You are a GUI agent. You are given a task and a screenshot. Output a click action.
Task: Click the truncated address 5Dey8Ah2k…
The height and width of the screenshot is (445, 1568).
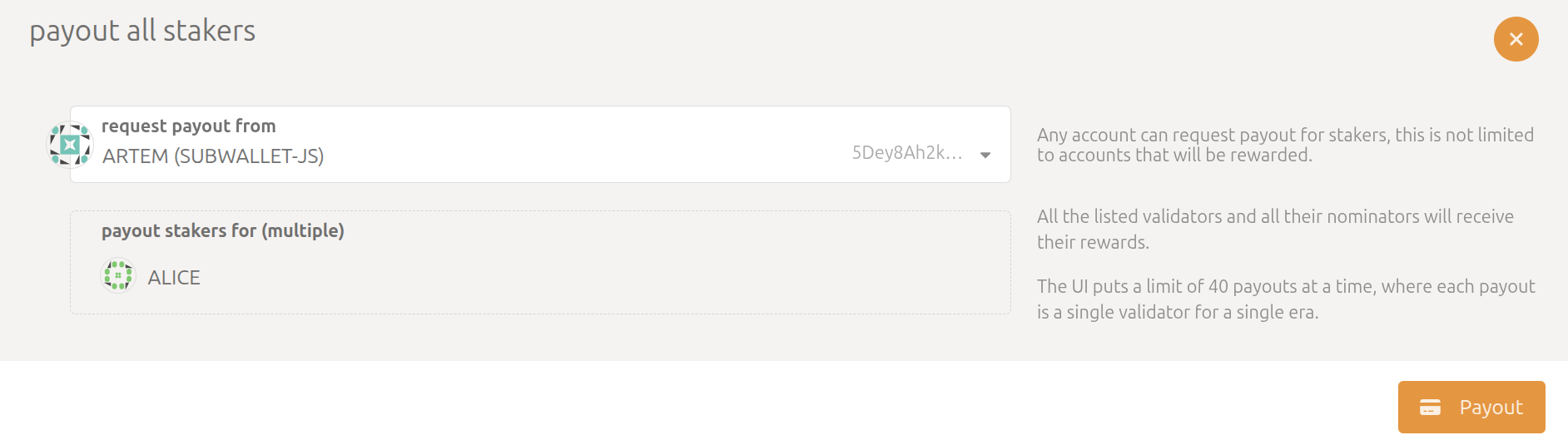pyautogui.click(x=906, y=153)
